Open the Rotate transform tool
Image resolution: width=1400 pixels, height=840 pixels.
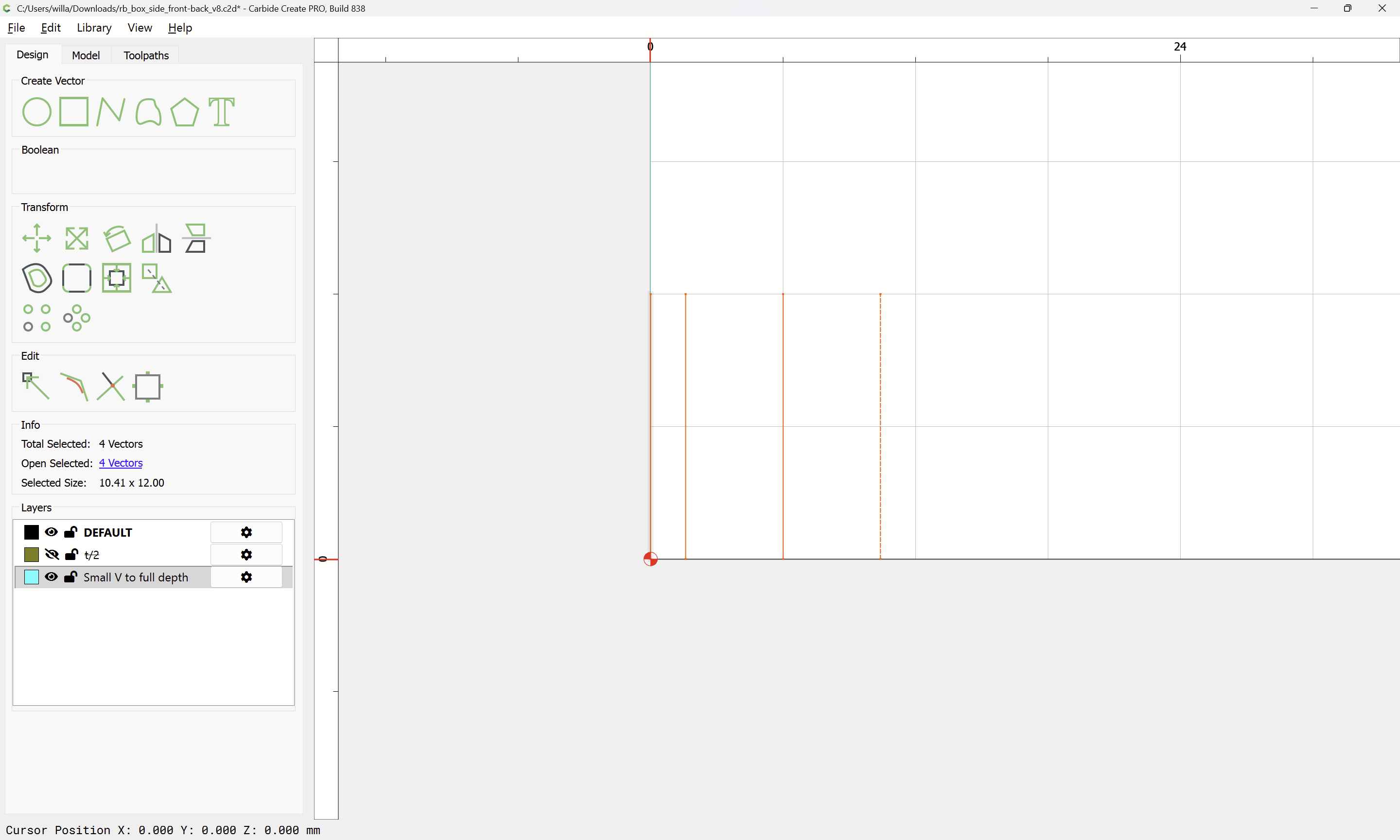[x=117, y=238]
